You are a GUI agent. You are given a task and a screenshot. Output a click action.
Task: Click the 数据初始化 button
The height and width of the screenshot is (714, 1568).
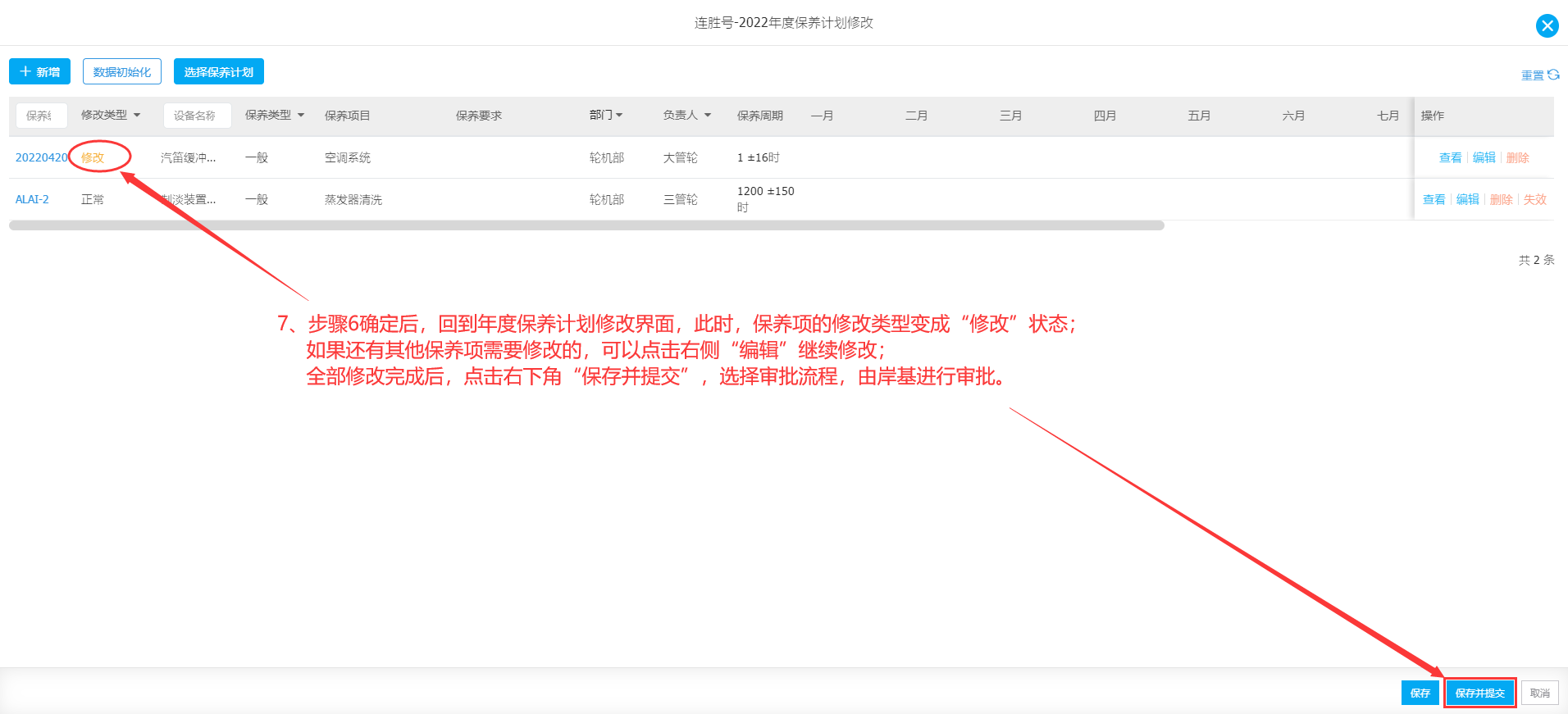122,71
